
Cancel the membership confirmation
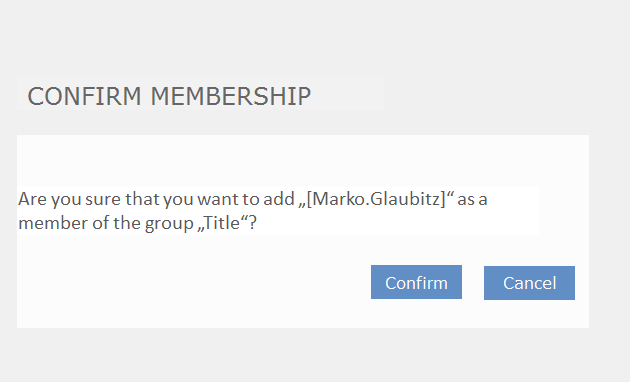[x=529, y=283]
